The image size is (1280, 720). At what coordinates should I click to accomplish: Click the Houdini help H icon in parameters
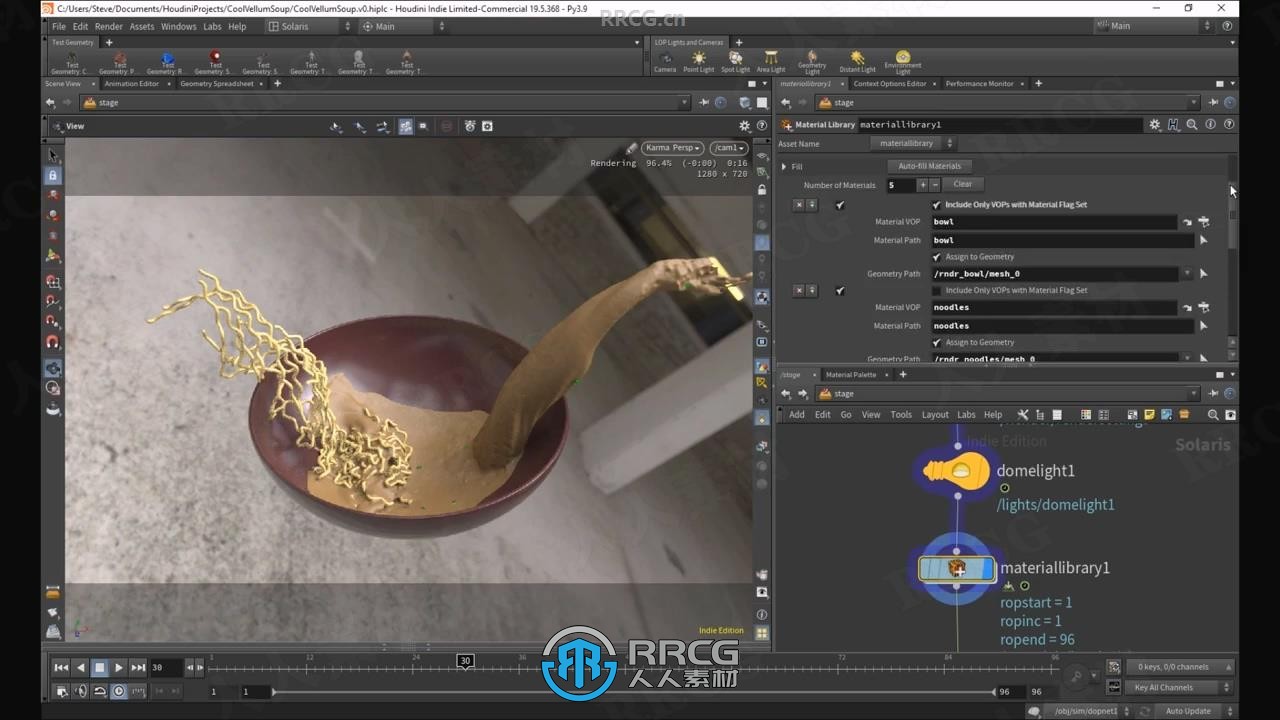pos(1174,125)
